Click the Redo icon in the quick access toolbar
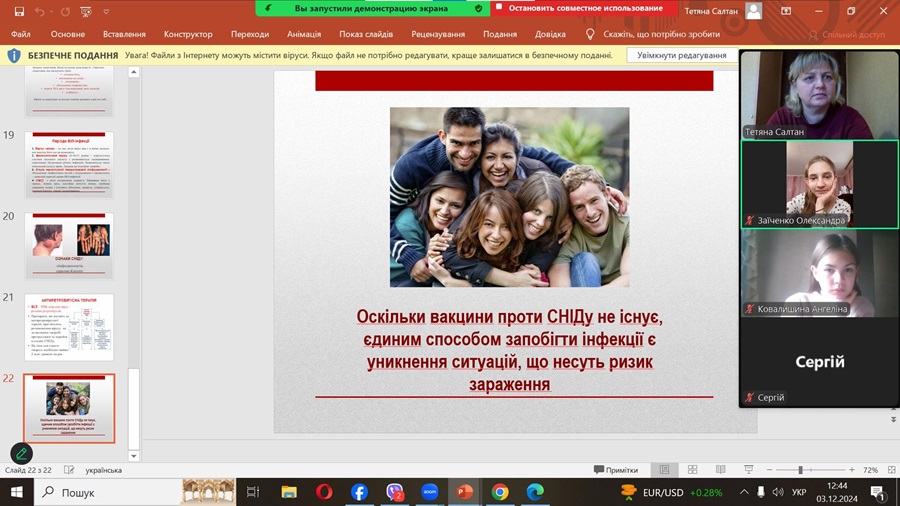Image resolution: width=900 pixels, height=506 pixels. pos(65,11)
